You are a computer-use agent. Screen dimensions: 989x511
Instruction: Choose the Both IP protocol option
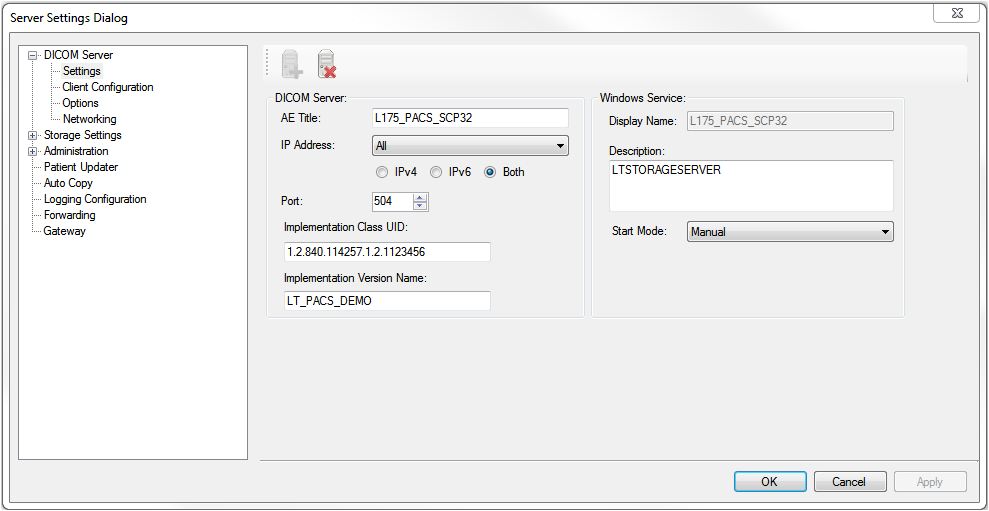click(x=490, y=172)
